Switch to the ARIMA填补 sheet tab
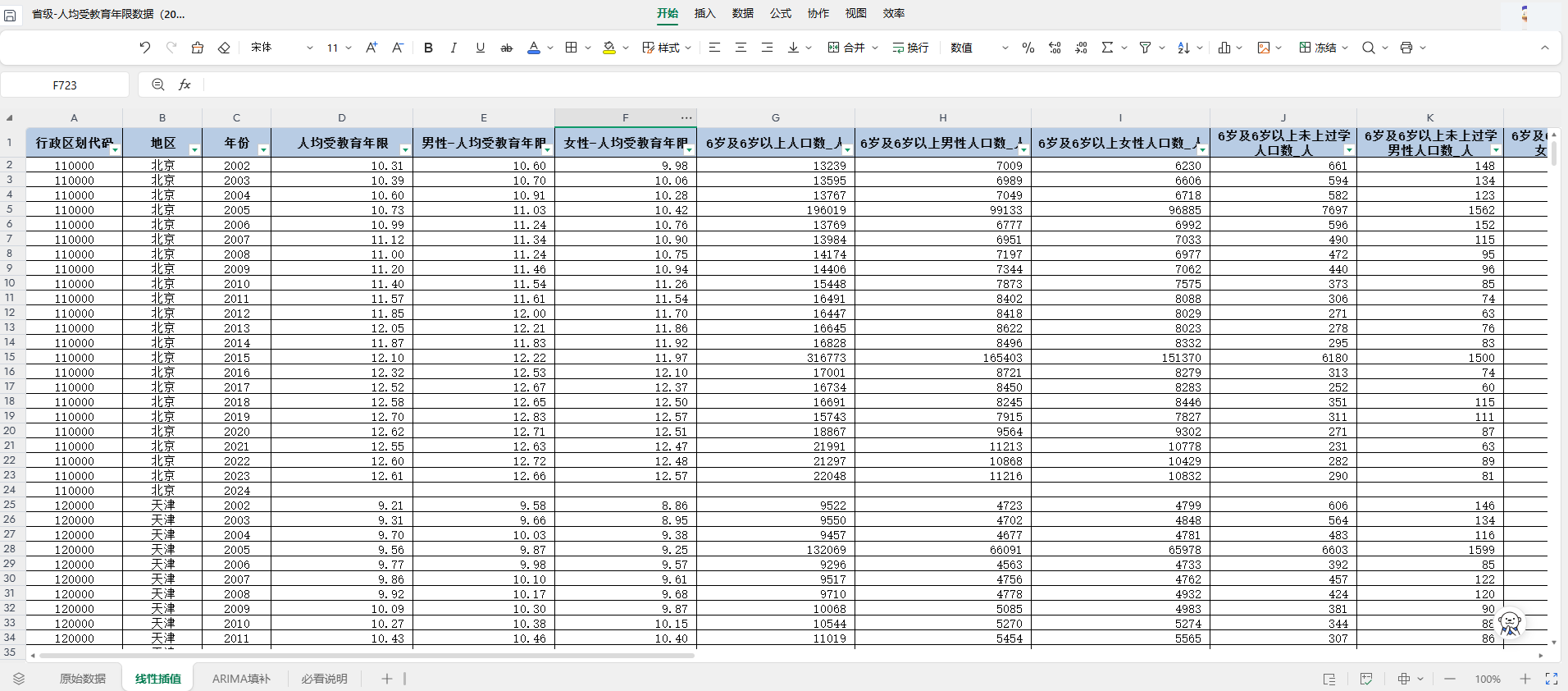Viewport: 1568px width, 691px height. coord(241,679)
